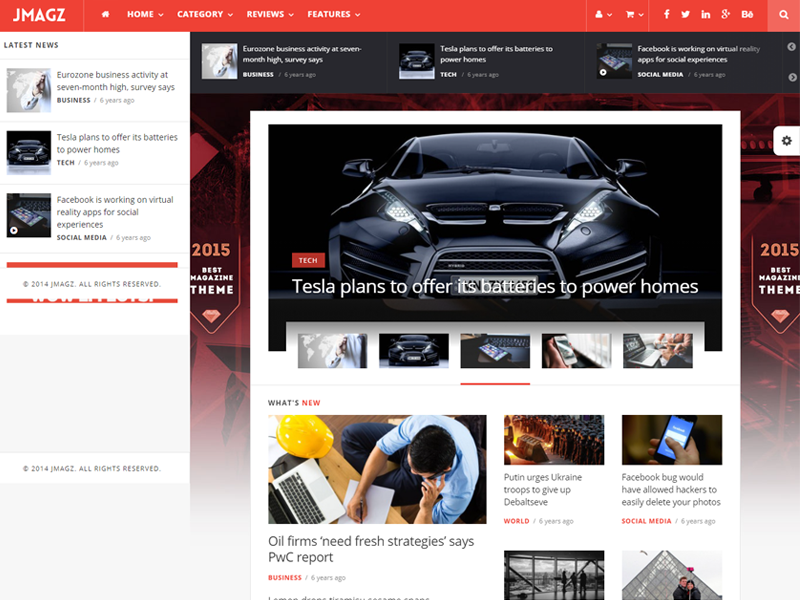Open sidebar article 'Tesla plans to offer its batteries'
The image size is (800, 600).
[117, 143]
